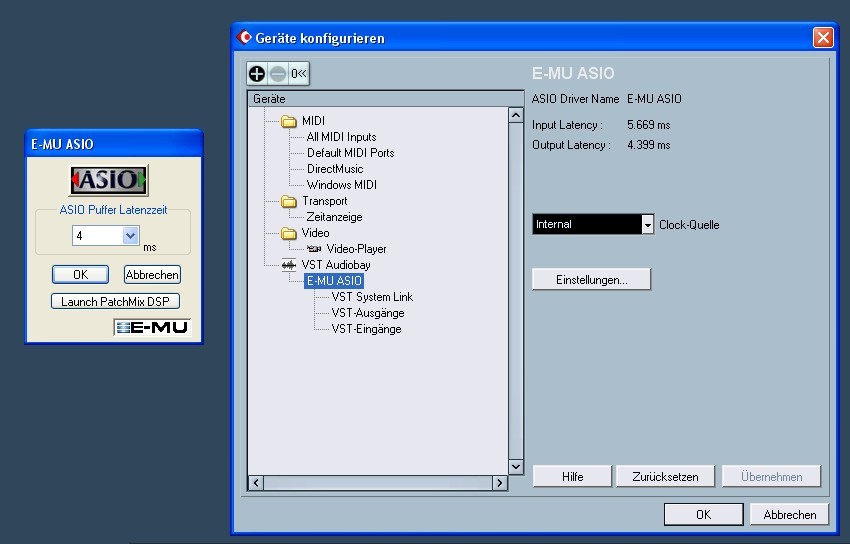850x544 pixels.
Task: Click the VST Audiobay waveform icon
Action: click(289, 265)
